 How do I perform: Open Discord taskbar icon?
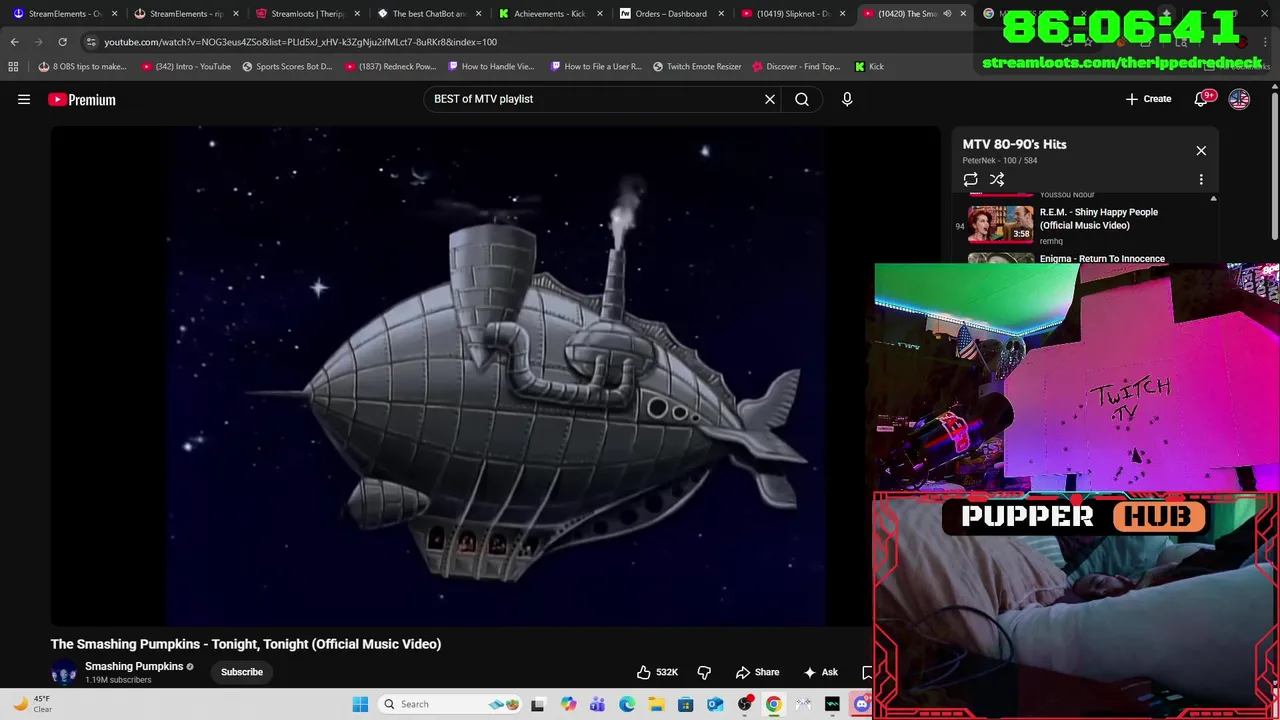coord(861,704)
